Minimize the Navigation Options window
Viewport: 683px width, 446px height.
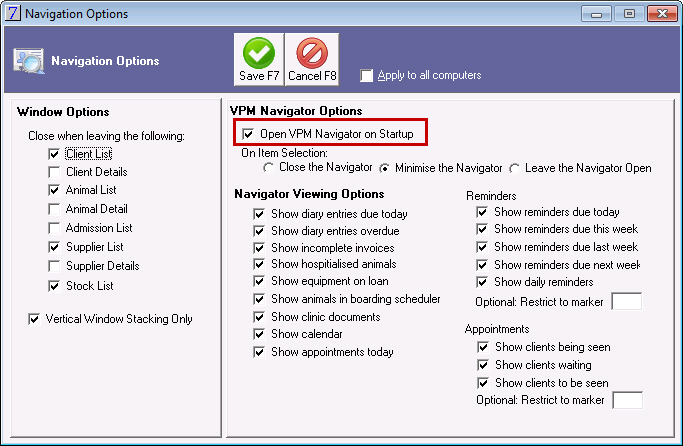pyautogui.click(x=596, y=14)
